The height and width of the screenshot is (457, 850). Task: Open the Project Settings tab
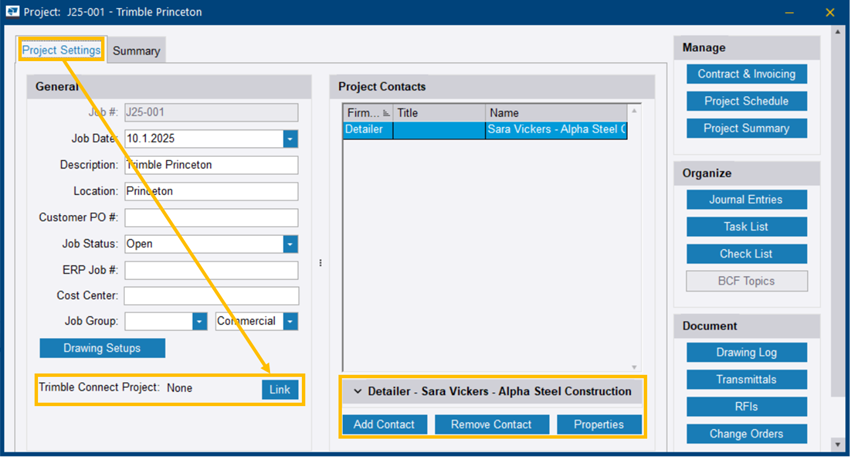point(61,50)
